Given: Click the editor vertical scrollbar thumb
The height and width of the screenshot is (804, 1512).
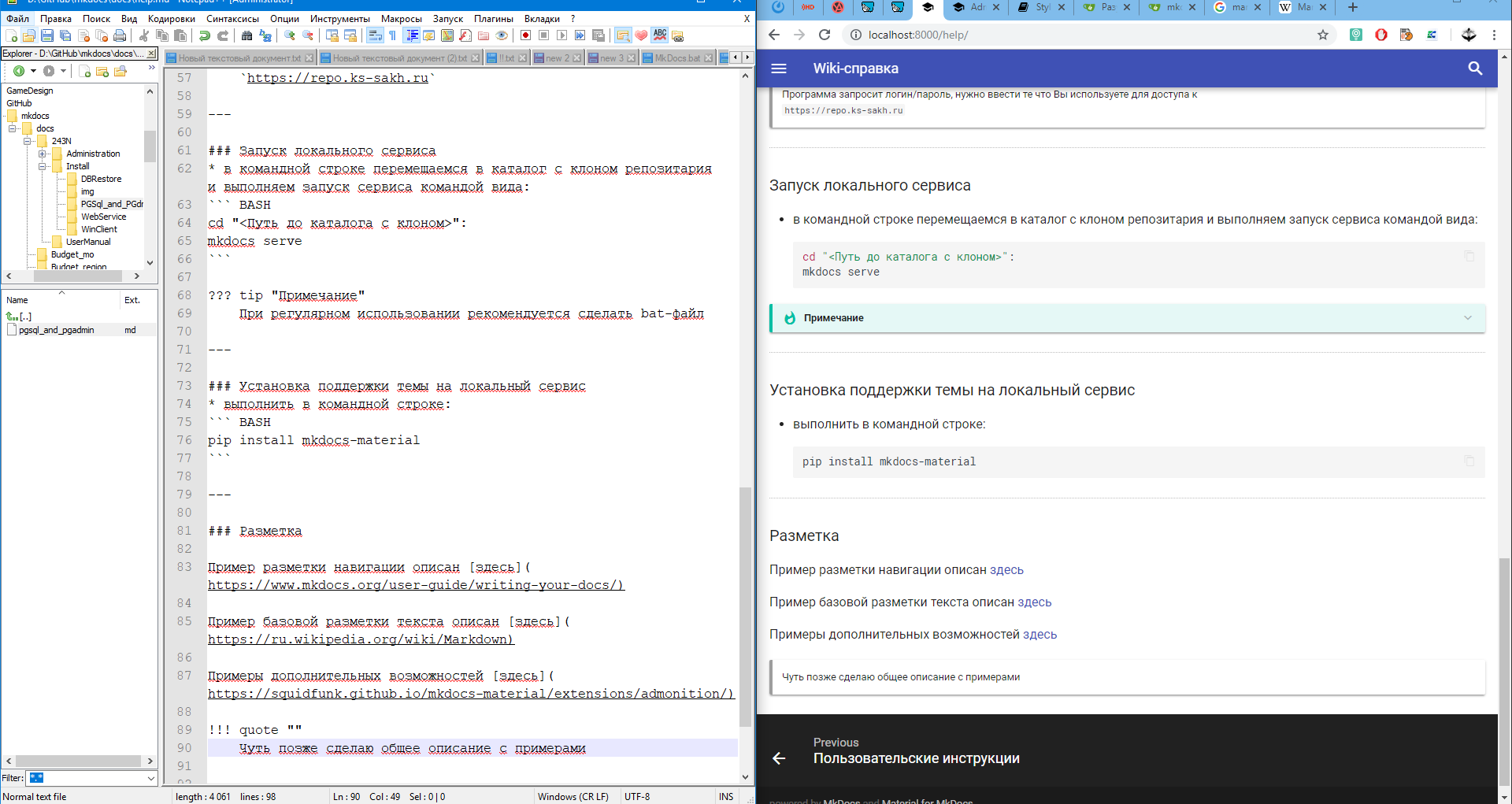Looking at the screenshot, I should (745, 606).
